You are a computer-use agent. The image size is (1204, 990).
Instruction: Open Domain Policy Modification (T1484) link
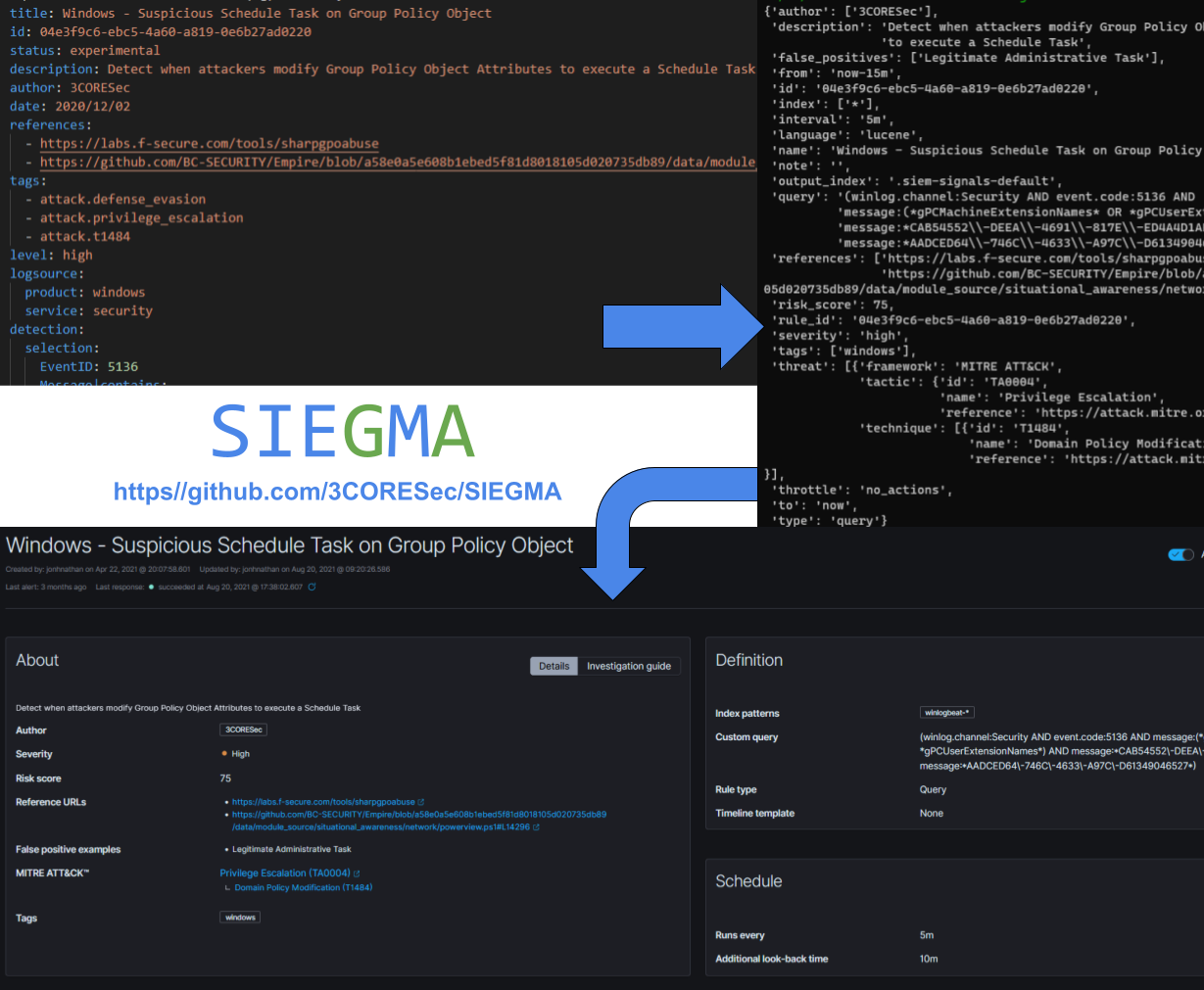click(x=304, y=887)
